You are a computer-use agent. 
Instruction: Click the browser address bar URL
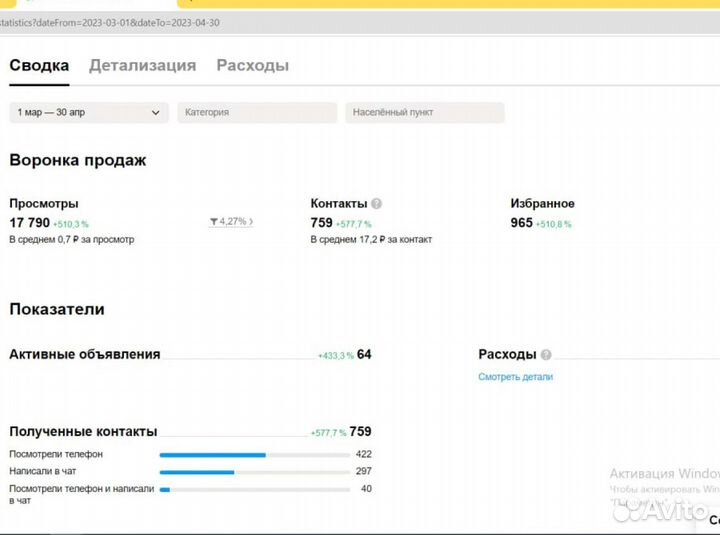click(x=110, y=23)
